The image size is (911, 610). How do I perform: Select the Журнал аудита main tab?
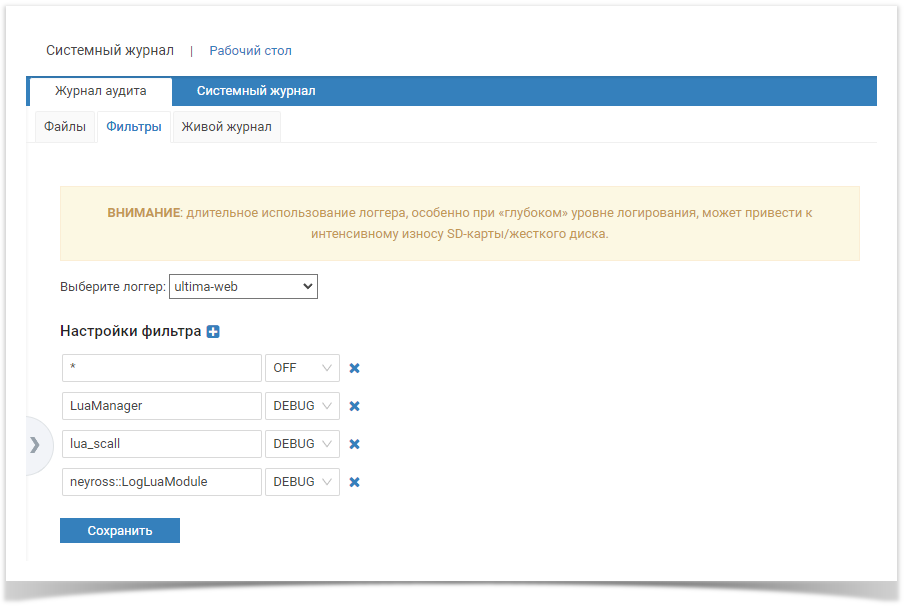point(100,91)
